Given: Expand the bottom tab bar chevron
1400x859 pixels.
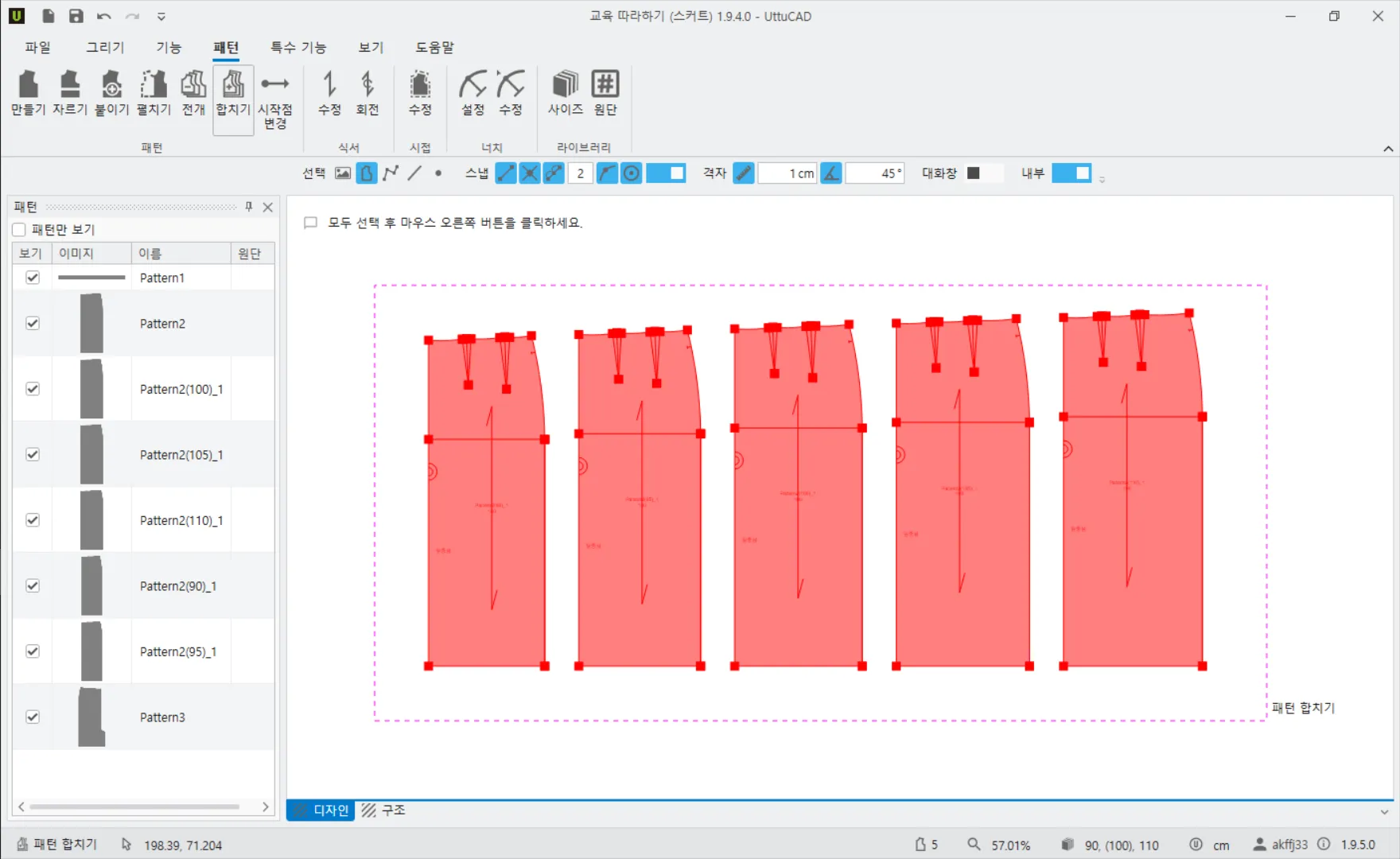Looking at the screenshot, I should 1385,812.
